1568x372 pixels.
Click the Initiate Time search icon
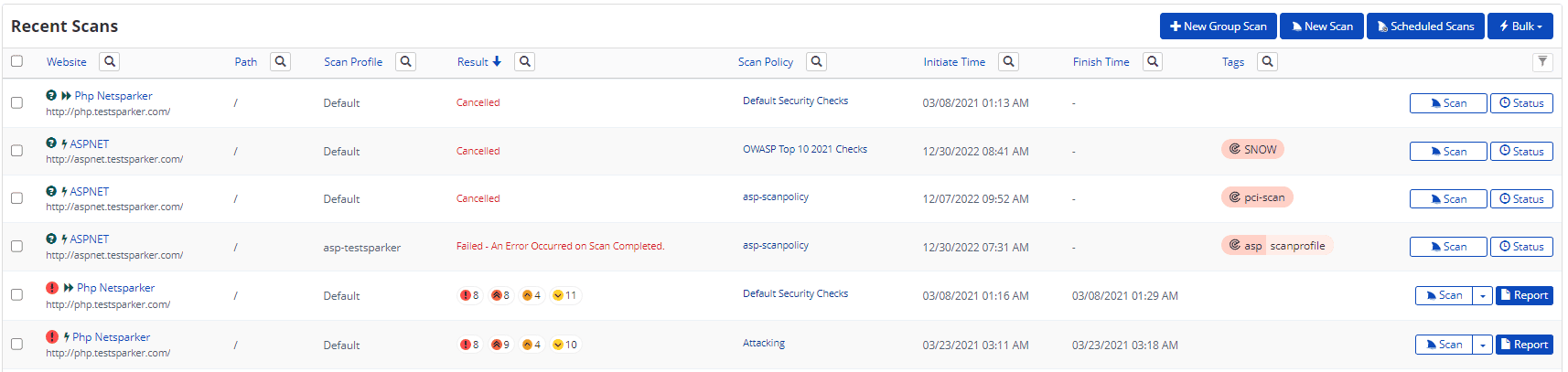point(1008,62)
